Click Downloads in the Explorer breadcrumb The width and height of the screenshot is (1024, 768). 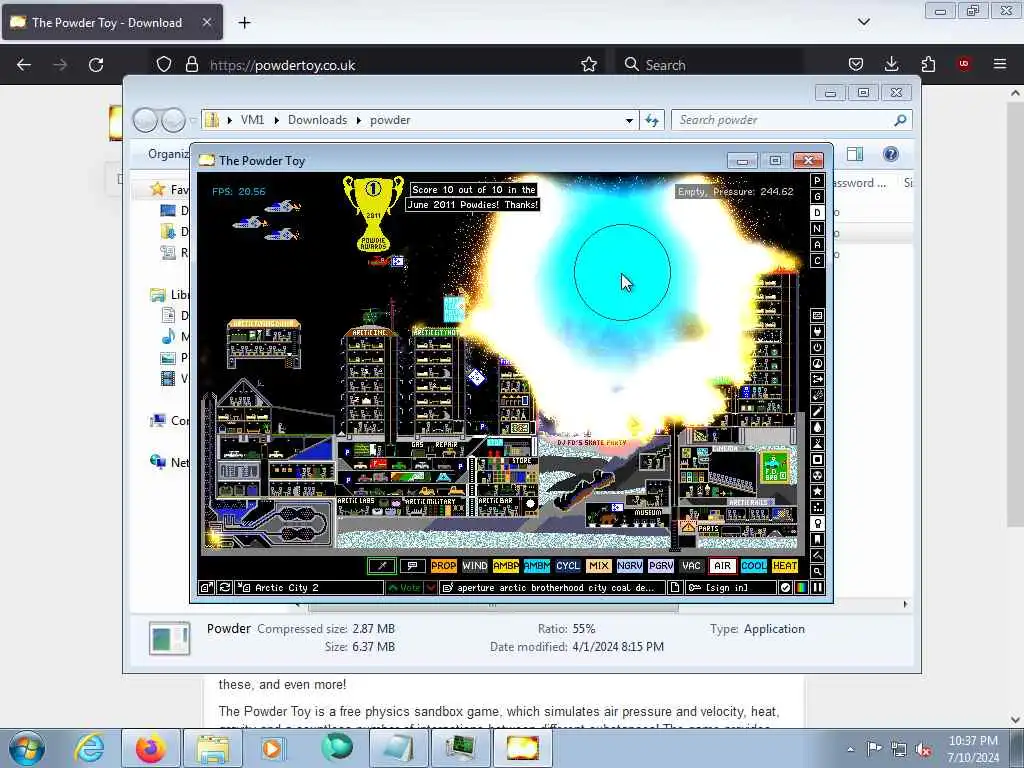317,120
